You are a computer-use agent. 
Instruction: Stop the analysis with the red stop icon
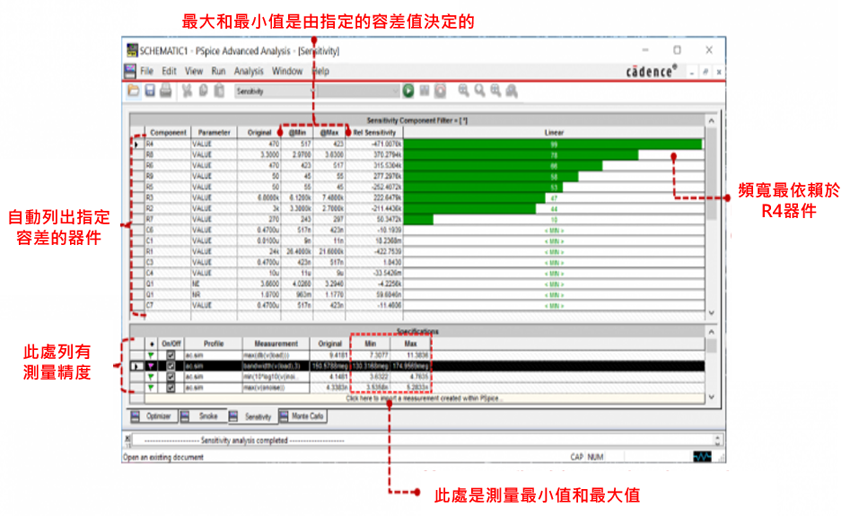click(x=440, y=91)
